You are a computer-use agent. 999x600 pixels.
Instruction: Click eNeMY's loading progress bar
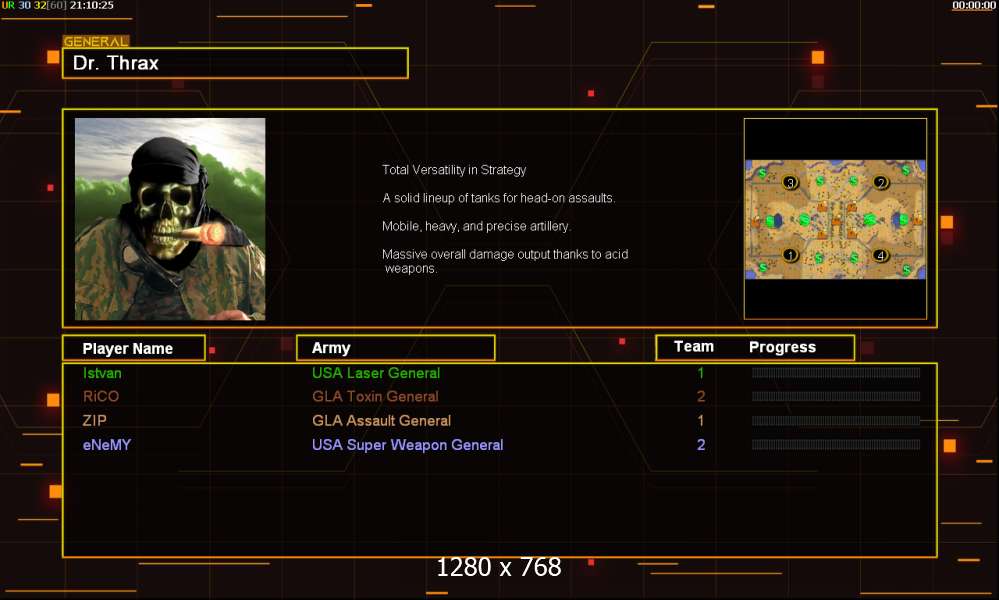[836, 445]
